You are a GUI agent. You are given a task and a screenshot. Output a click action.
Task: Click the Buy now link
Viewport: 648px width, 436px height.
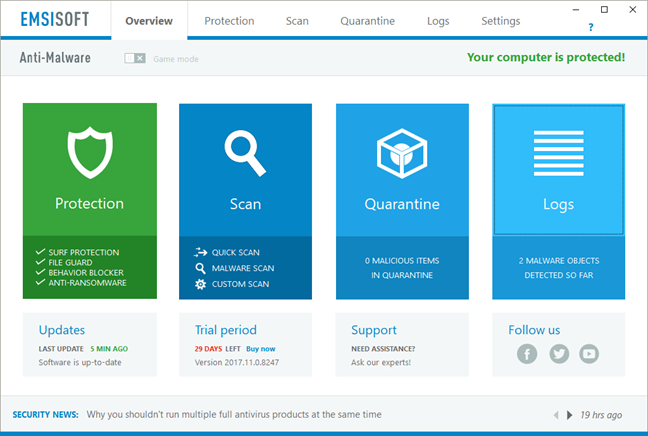coord(261,349)
